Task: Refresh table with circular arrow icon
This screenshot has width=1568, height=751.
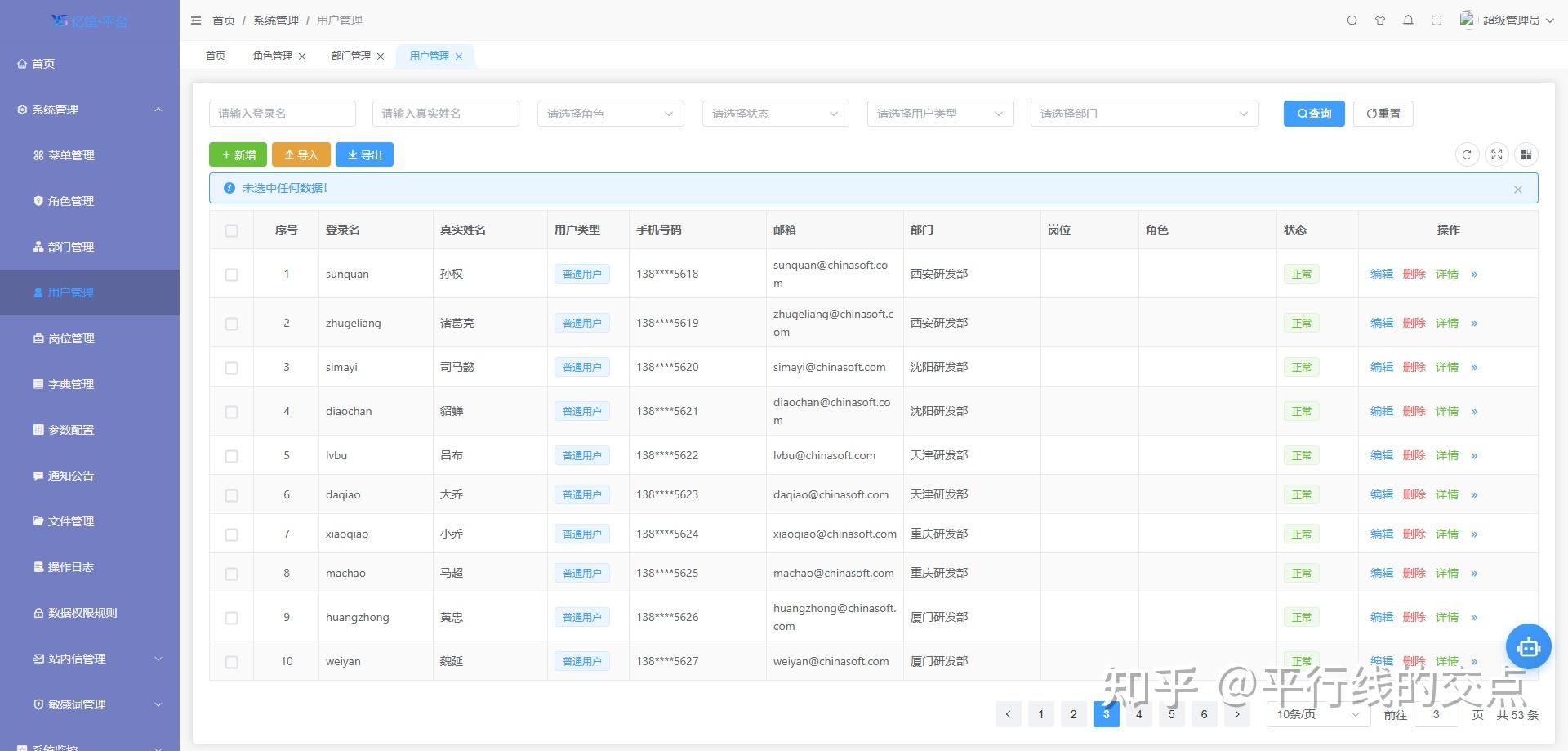Action: pos(1467,154)
